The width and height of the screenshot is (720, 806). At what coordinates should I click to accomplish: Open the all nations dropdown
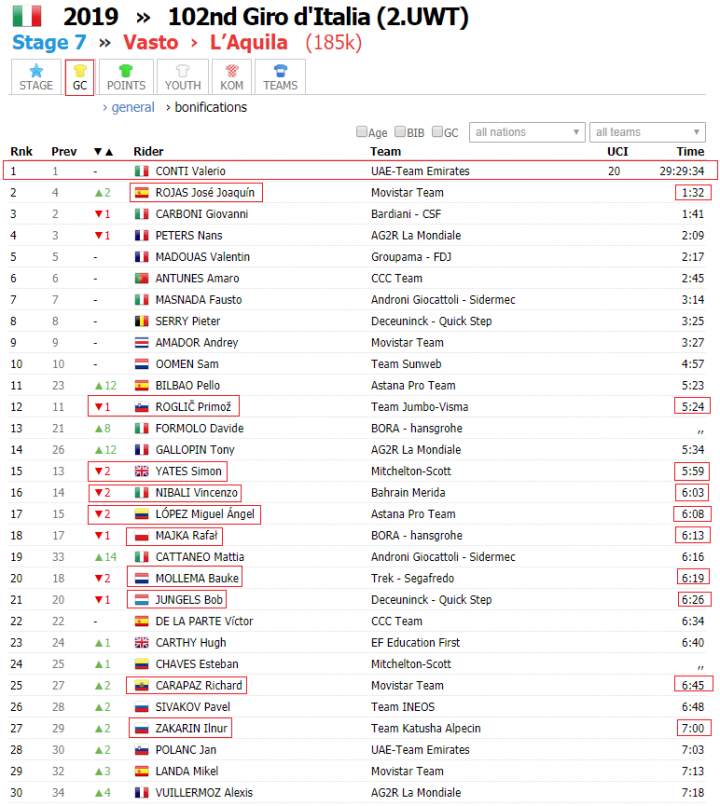pyautogui.click(x=527, y=132)
